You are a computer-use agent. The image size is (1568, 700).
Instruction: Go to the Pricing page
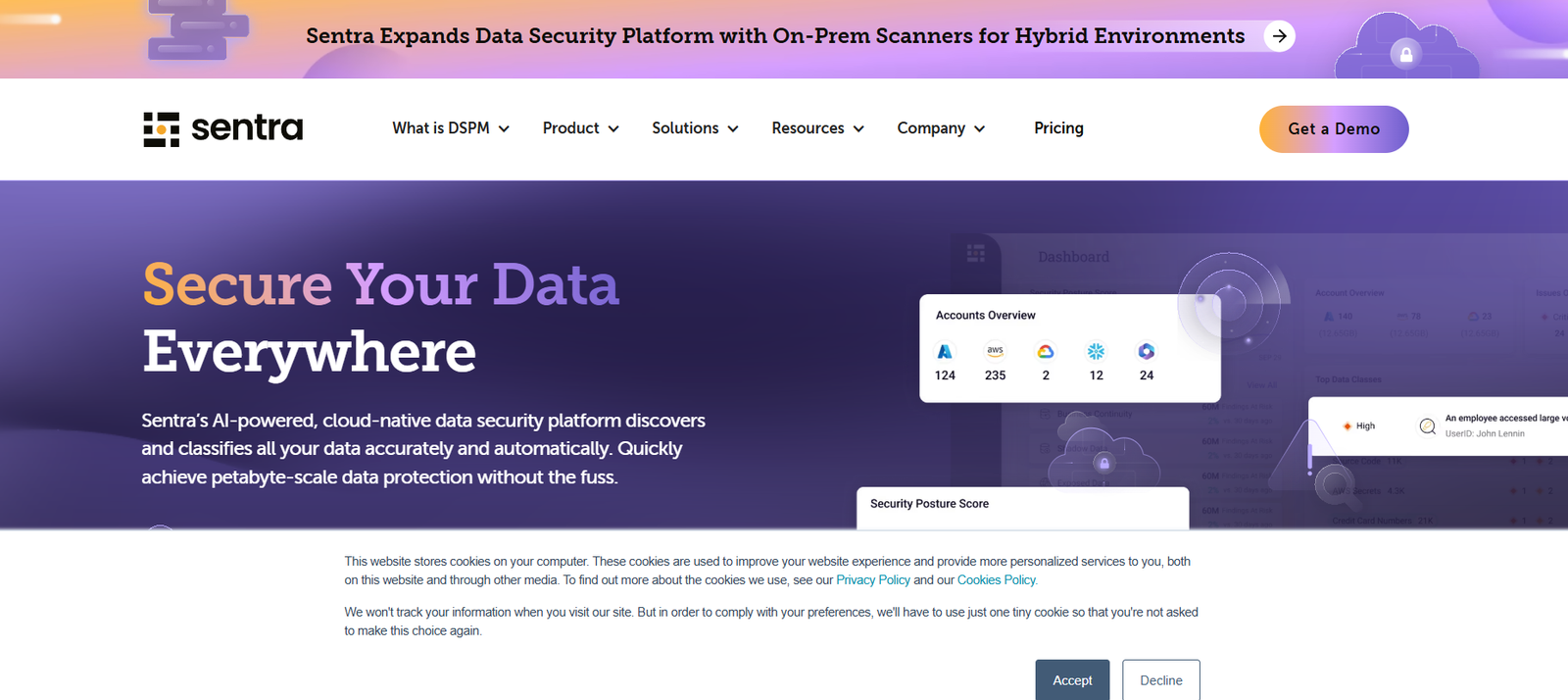coord(1058,128)
